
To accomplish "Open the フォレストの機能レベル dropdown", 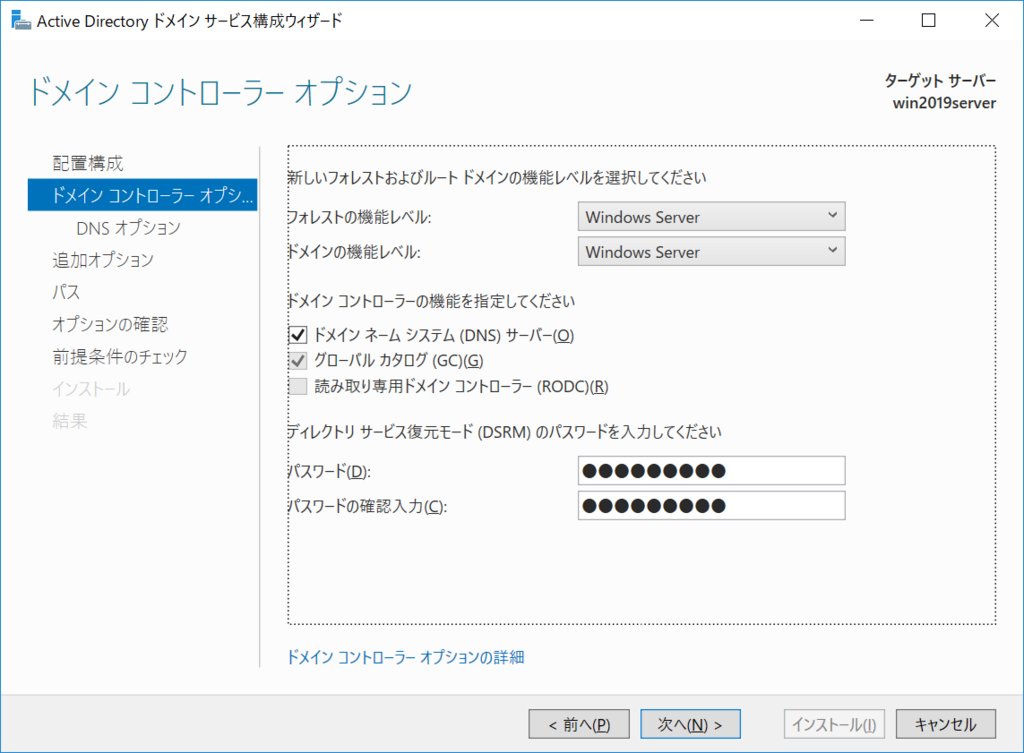I will (x=711, y=217).
